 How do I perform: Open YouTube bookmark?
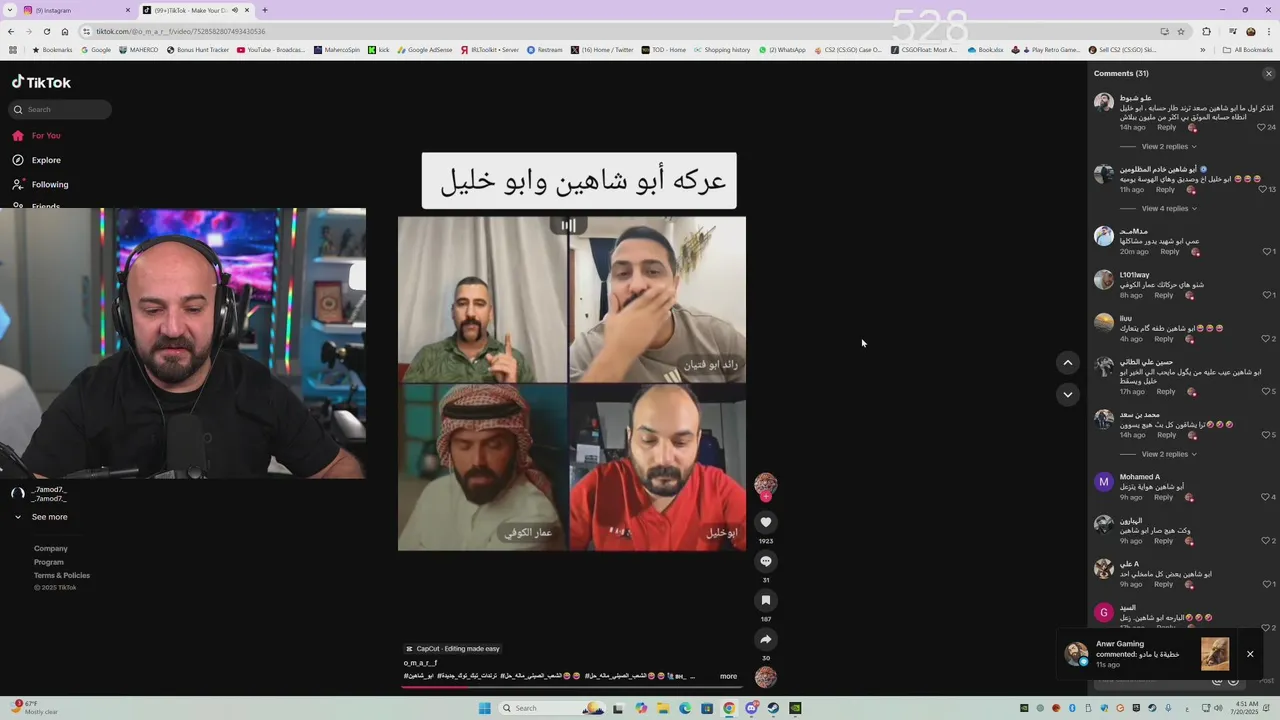pyautogui.click(x=271, y=49)
